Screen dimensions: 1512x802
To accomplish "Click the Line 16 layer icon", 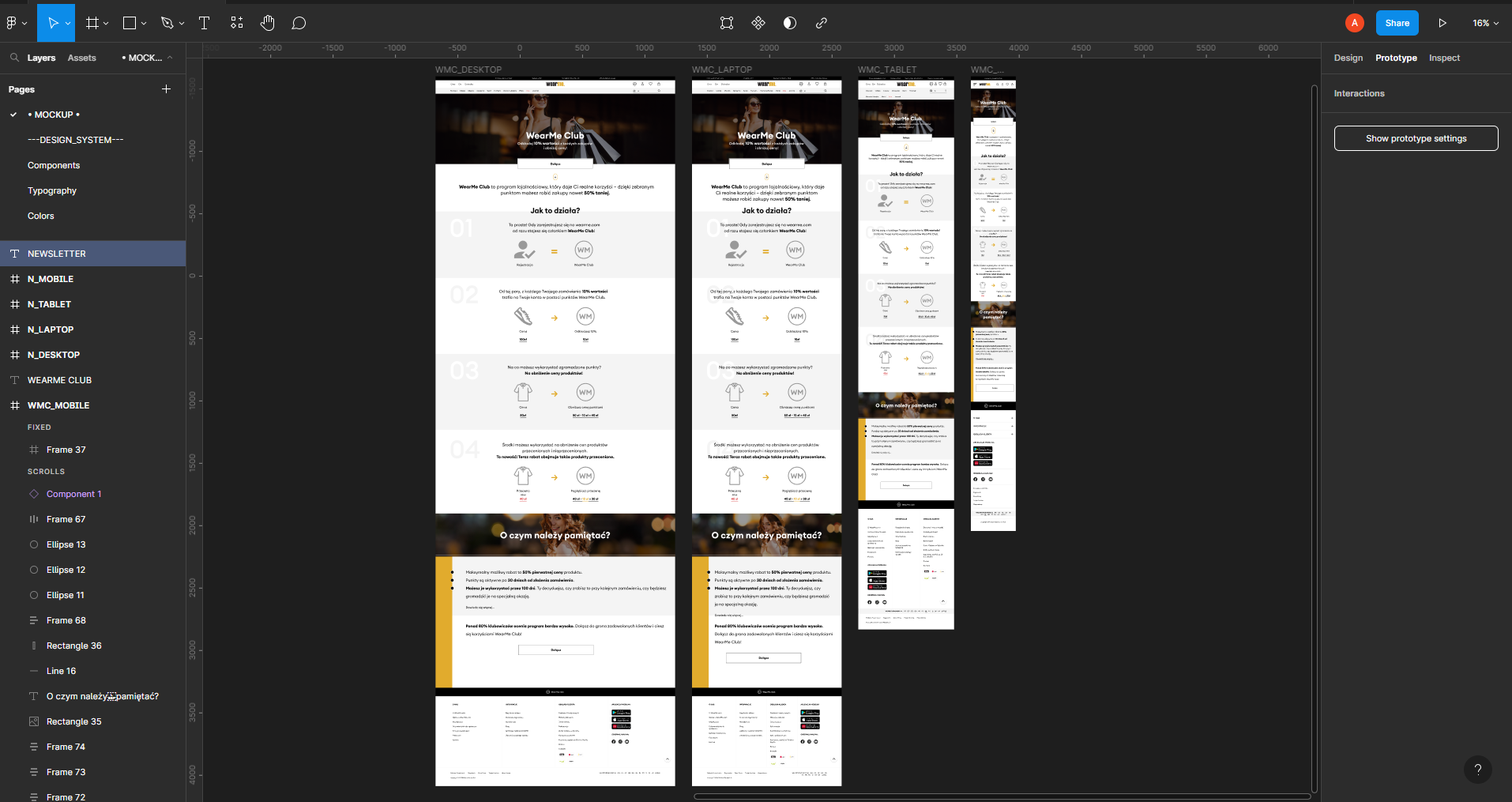I will pos(34,671).
